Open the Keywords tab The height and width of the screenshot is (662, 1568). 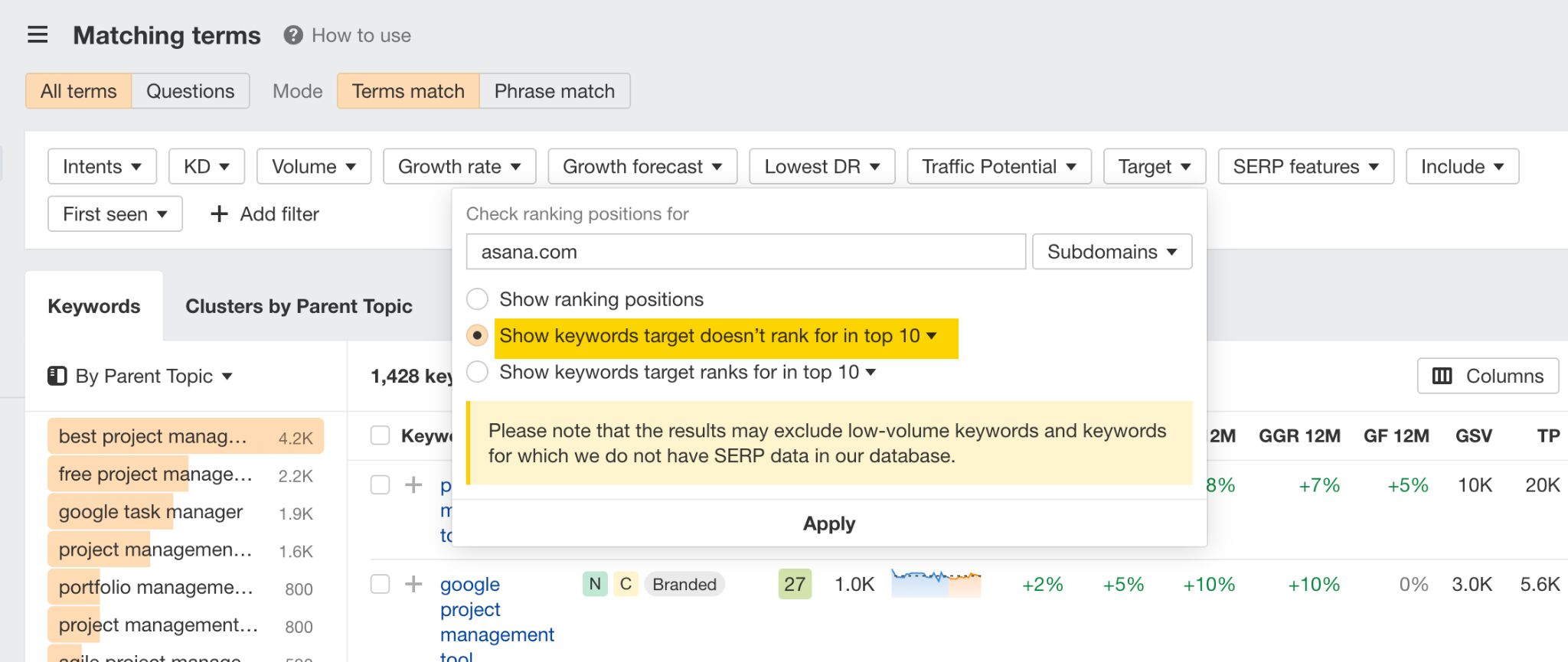tap(94, 306)
